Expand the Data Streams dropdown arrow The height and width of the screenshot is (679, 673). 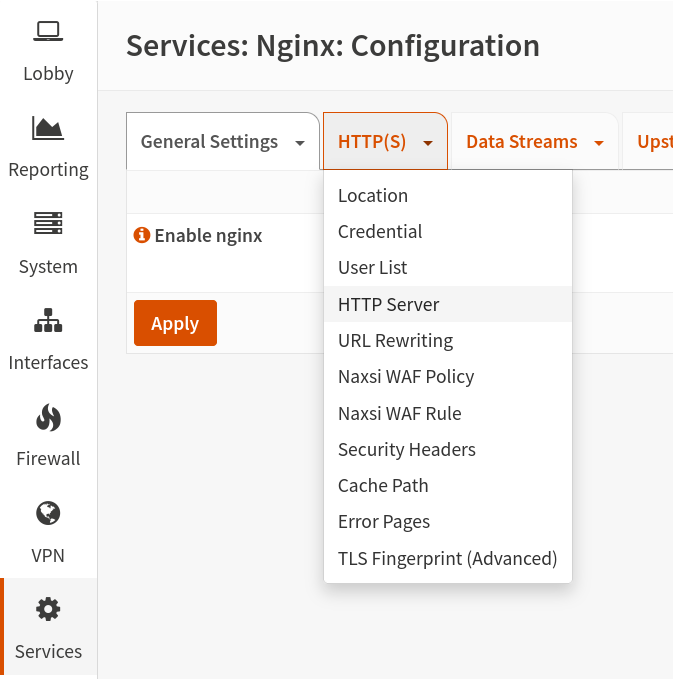[x=599, y=143]
